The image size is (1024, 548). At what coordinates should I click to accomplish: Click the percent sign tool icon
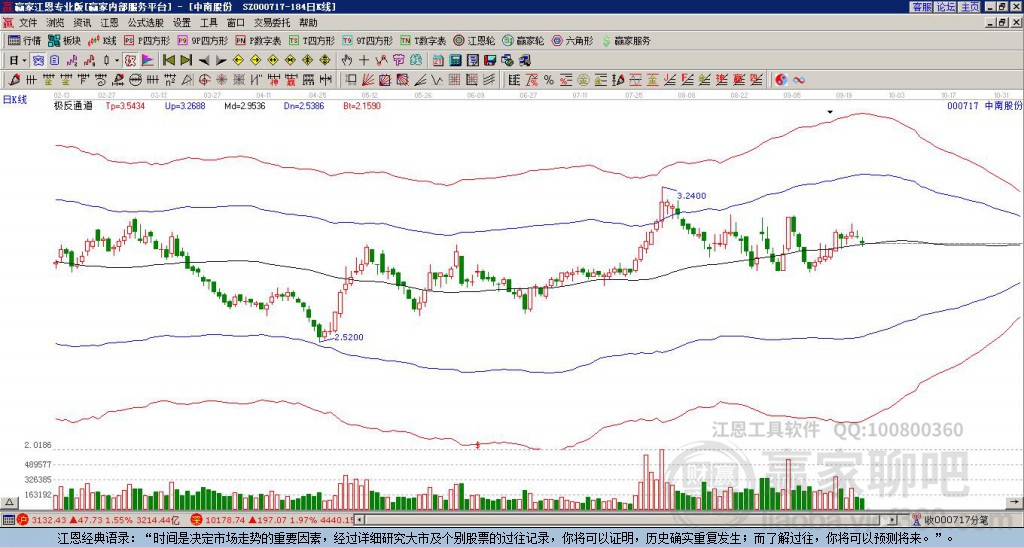549,80
